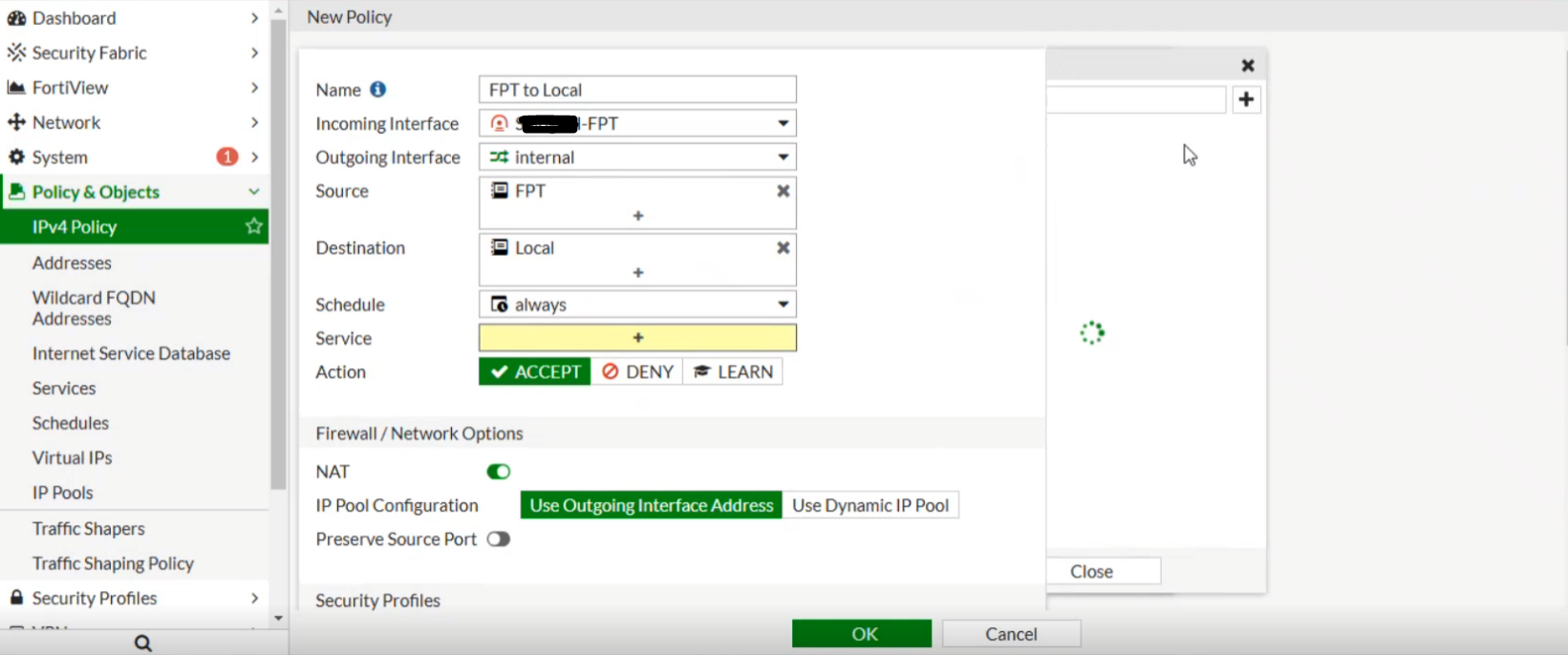Add another destination with plus sign
Viewport: 1568px width, 655px height.
click(637, 273)
